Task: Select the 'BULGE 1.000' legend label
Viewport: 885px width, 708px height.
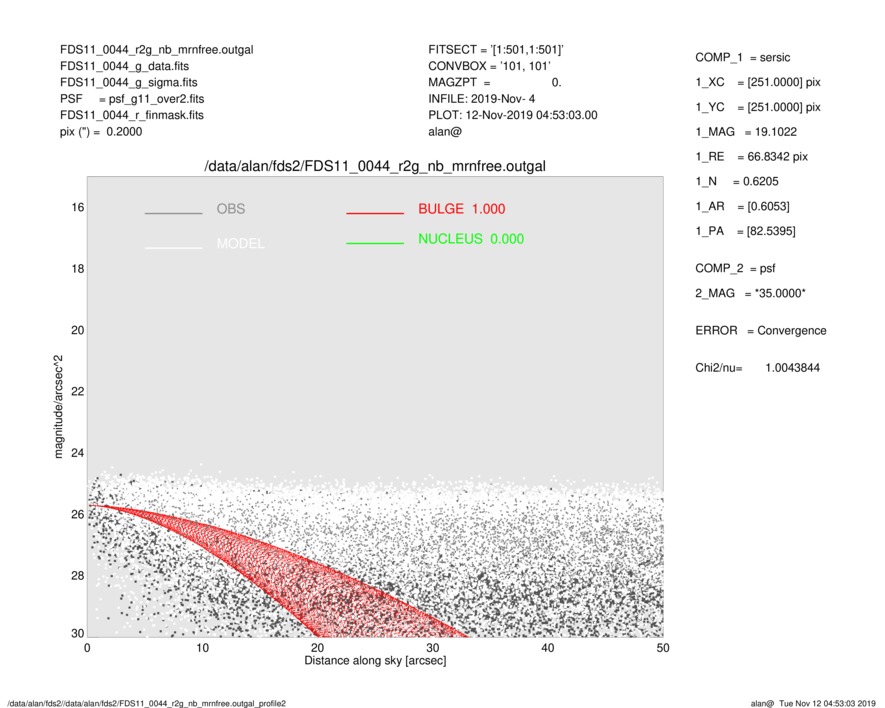Action: pos(462,209)
